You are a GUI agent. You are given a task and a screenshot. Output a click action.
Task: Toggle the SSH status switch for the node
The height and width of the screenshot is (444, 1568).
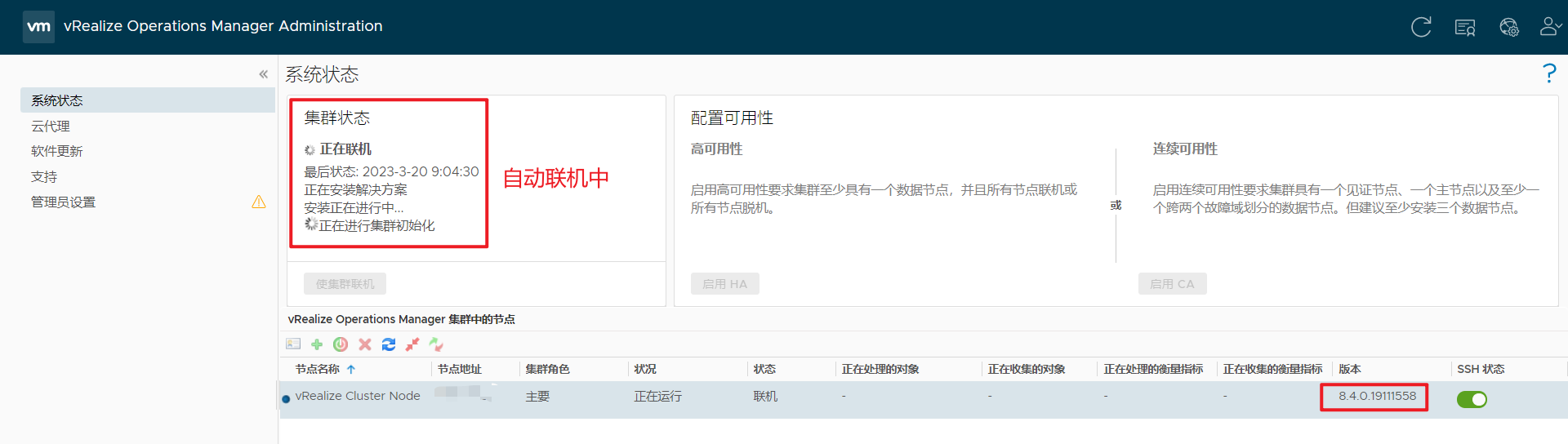tap(1472, 399)
